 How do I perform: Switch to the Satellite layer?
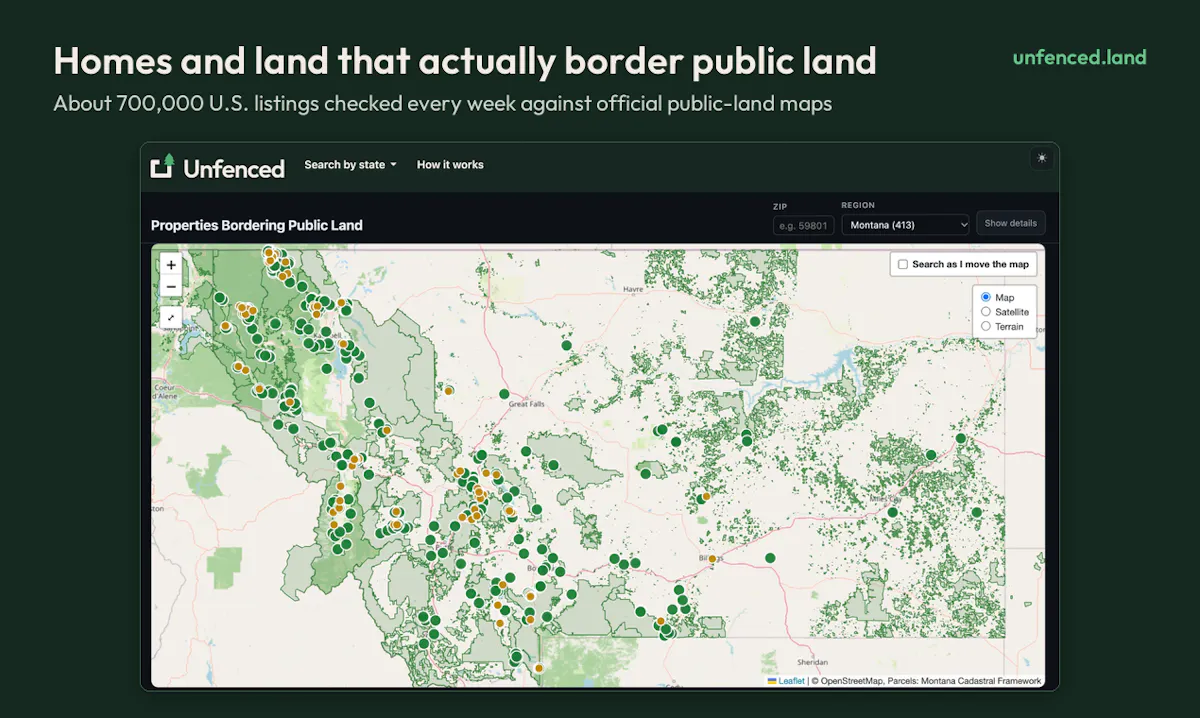986,312
